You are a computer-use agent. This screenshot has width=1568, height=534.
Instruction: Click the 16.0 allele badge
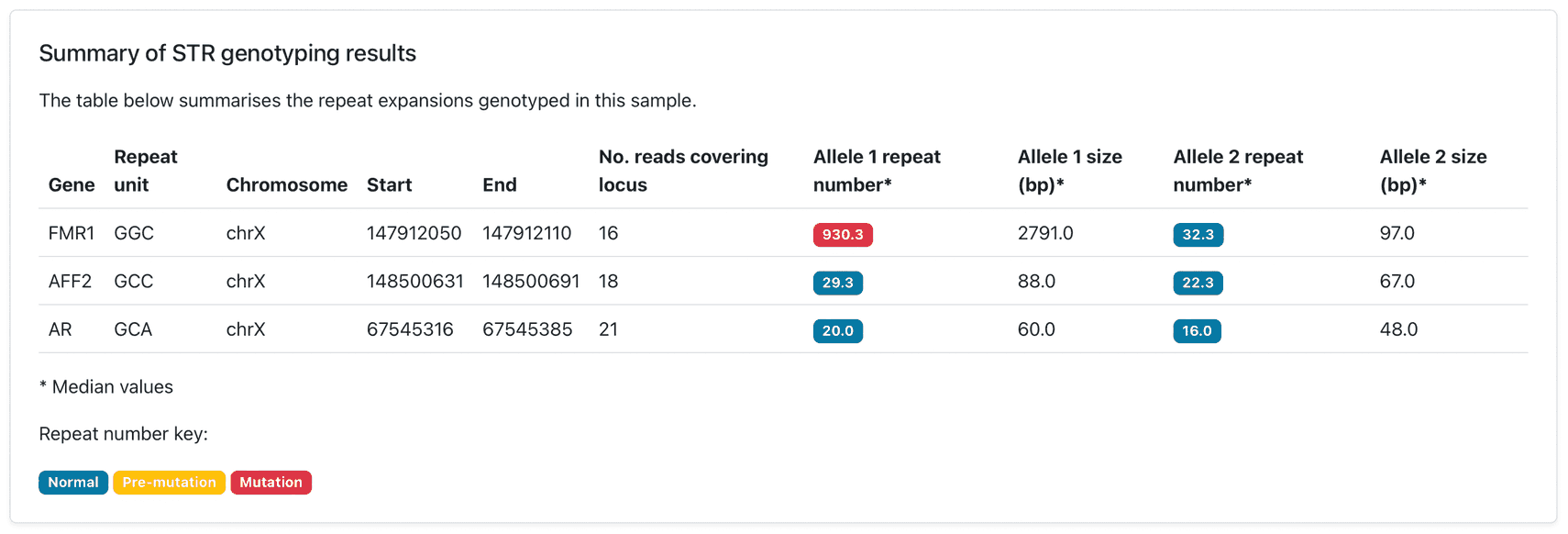[x=1197, y=331]
